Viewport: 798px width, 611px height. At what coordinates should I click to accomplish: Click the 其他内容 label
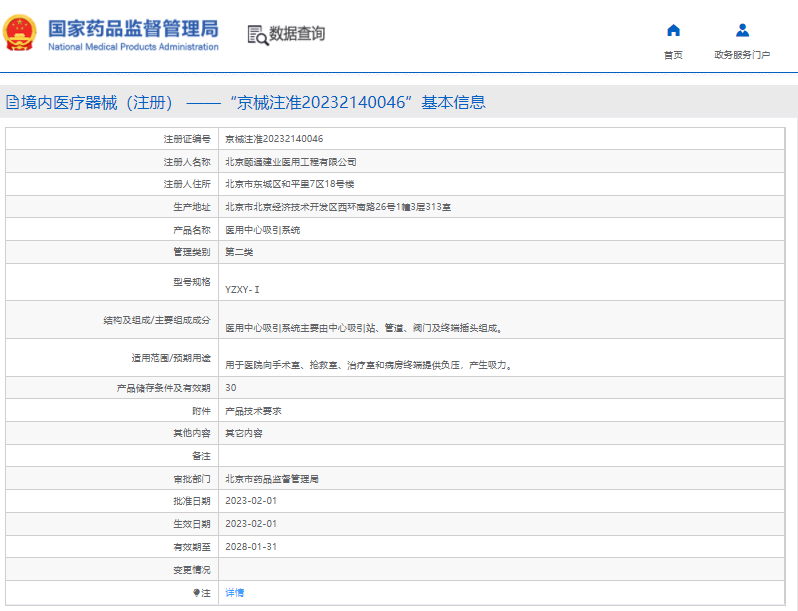tap(192, 433)
